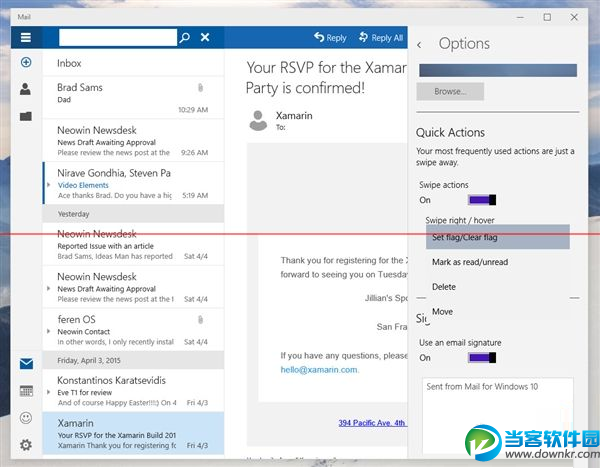Open Konstantinos Karatsevidis email
Viewport: 601px width, 468px height.
(133, 391)
